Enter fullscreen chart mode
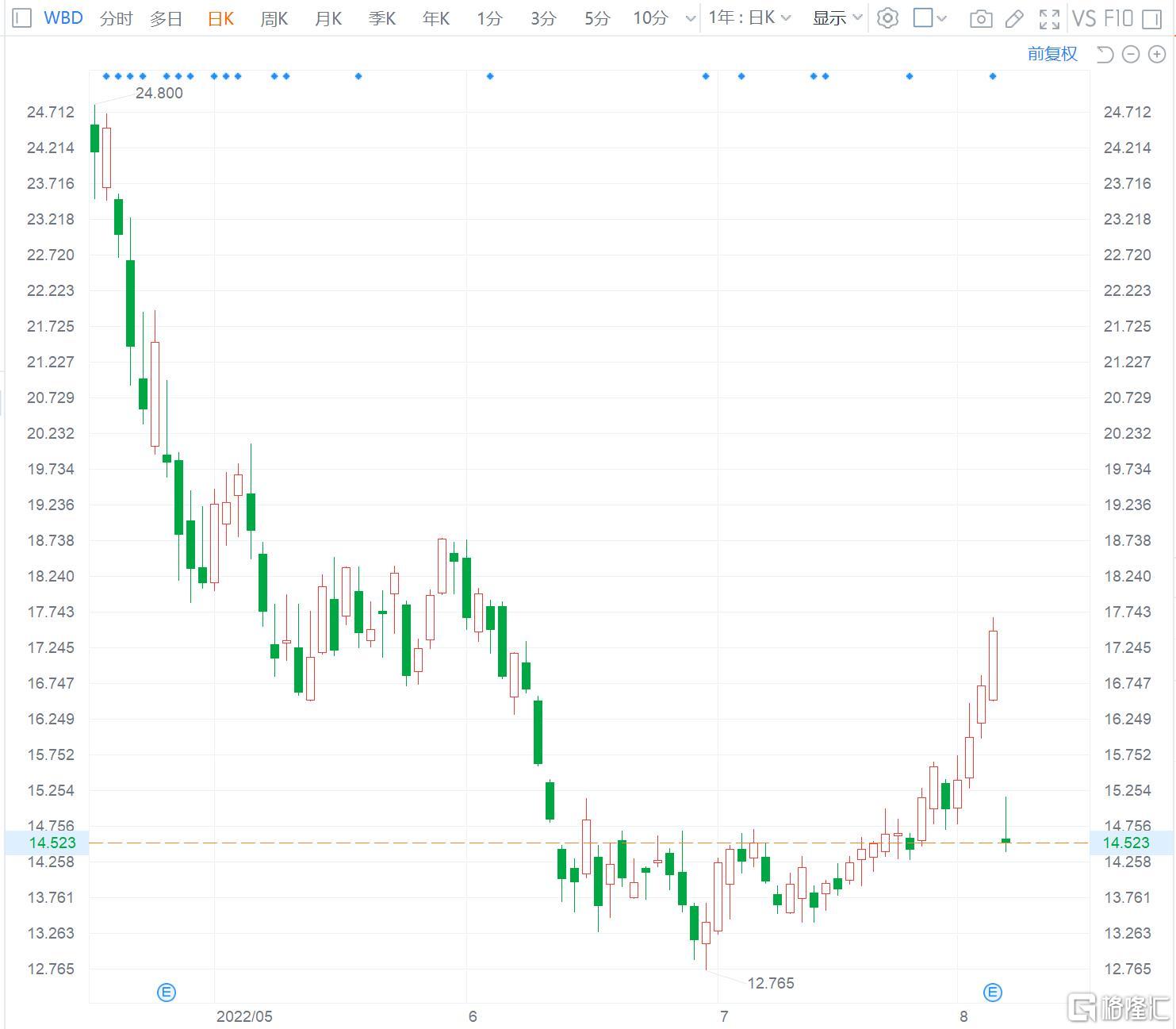Viewport: 1176px width, 1029px height. click(x=1049, y=18)
